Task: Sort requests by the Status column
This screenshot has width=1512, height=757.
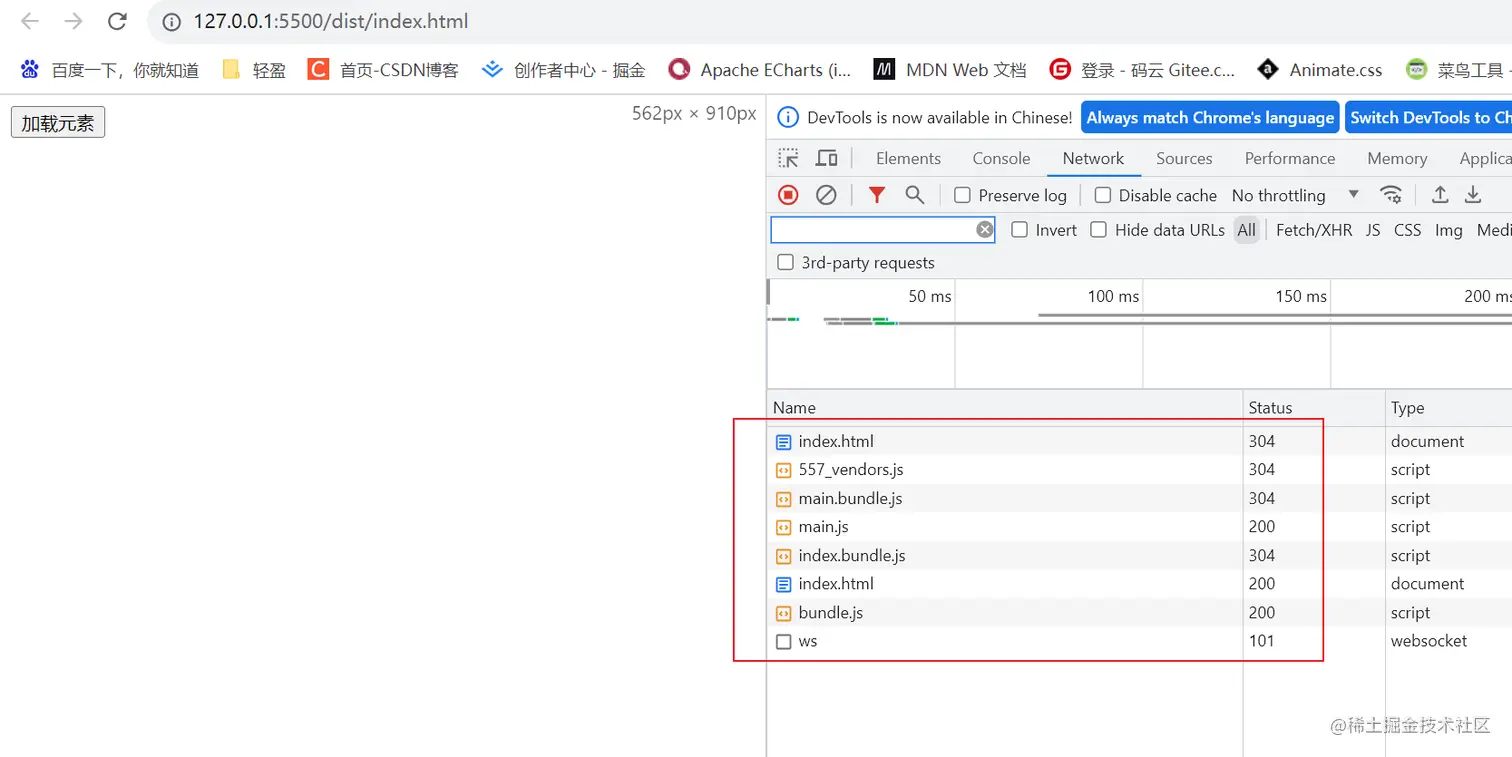Action: [1314, 407]
